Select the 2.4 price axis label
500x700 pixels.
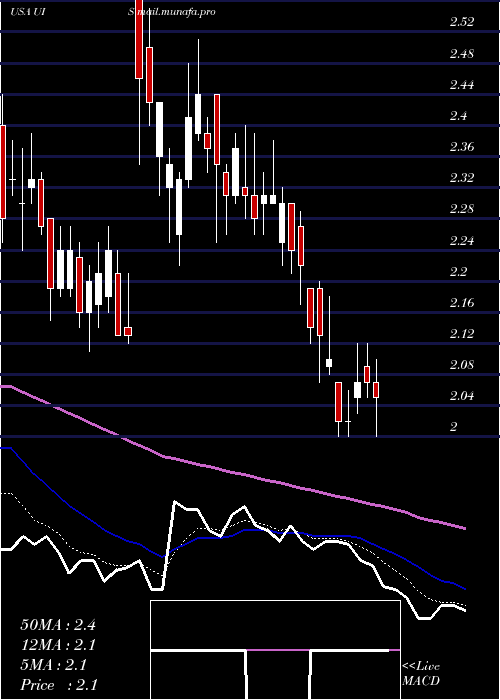(x=458, y=116)
